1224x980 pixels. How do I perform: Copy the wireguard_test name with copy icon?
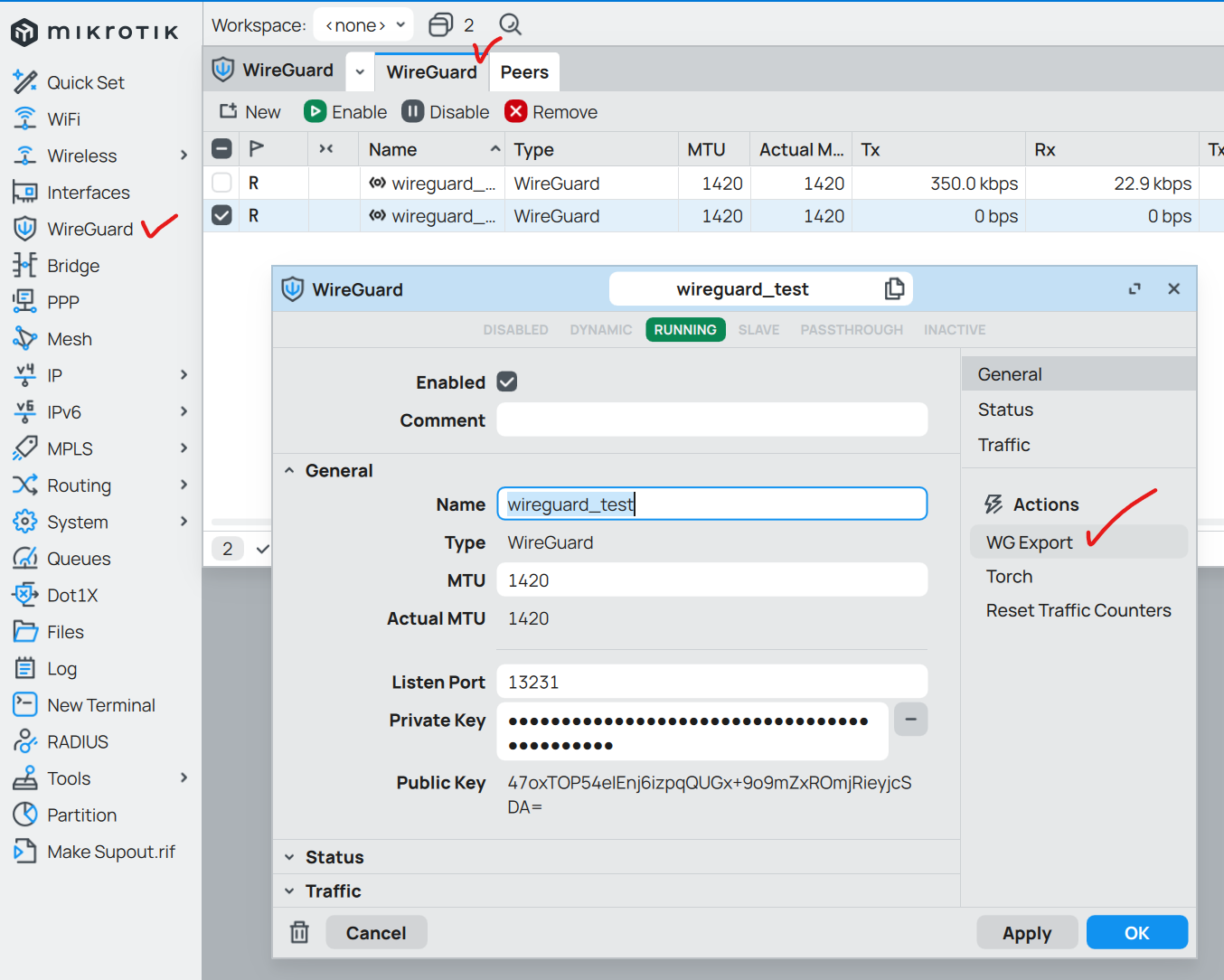pyautogui.click(x=894, y=288)
